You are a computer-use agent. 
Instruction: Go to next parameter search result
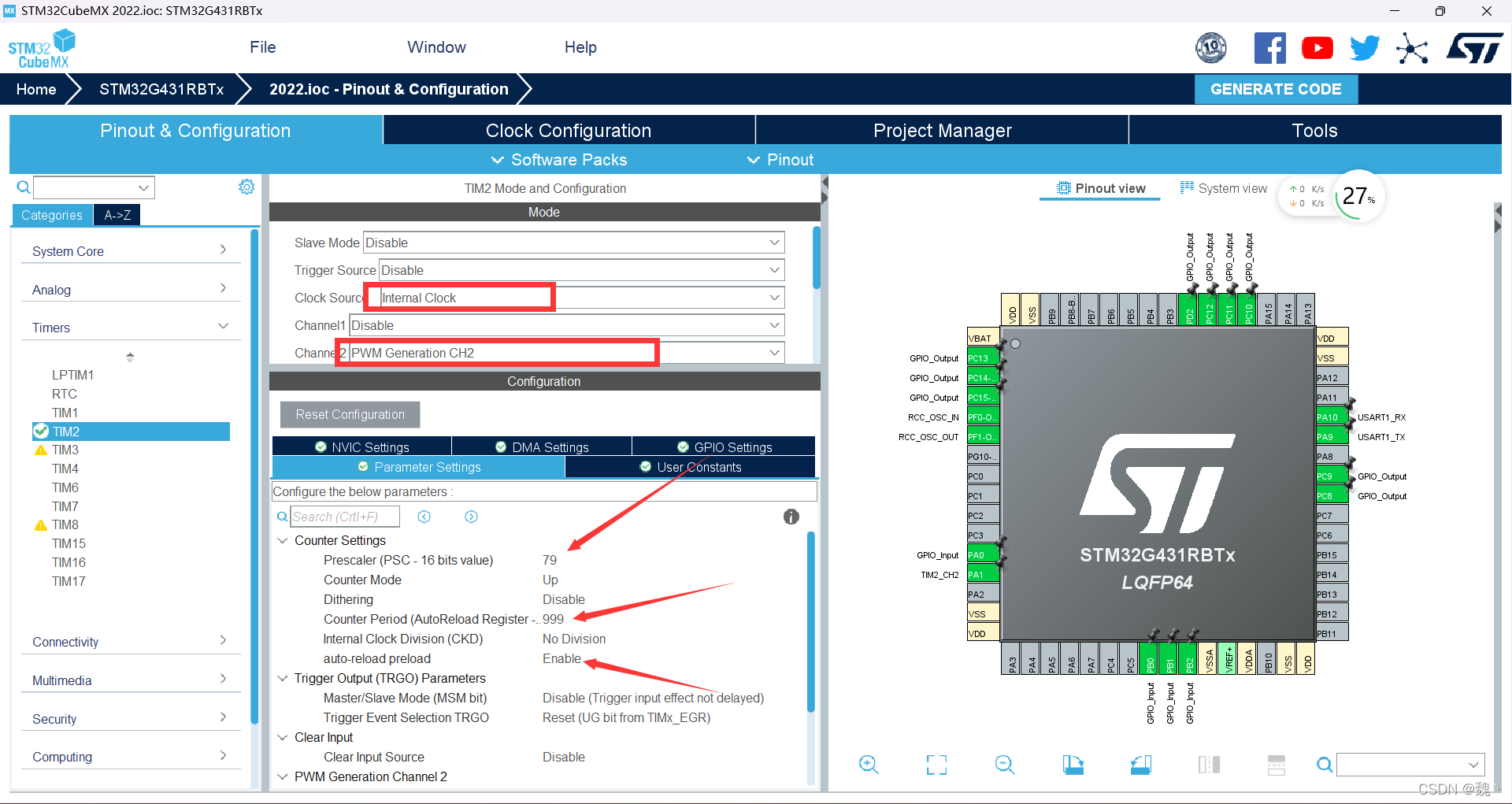471,517
